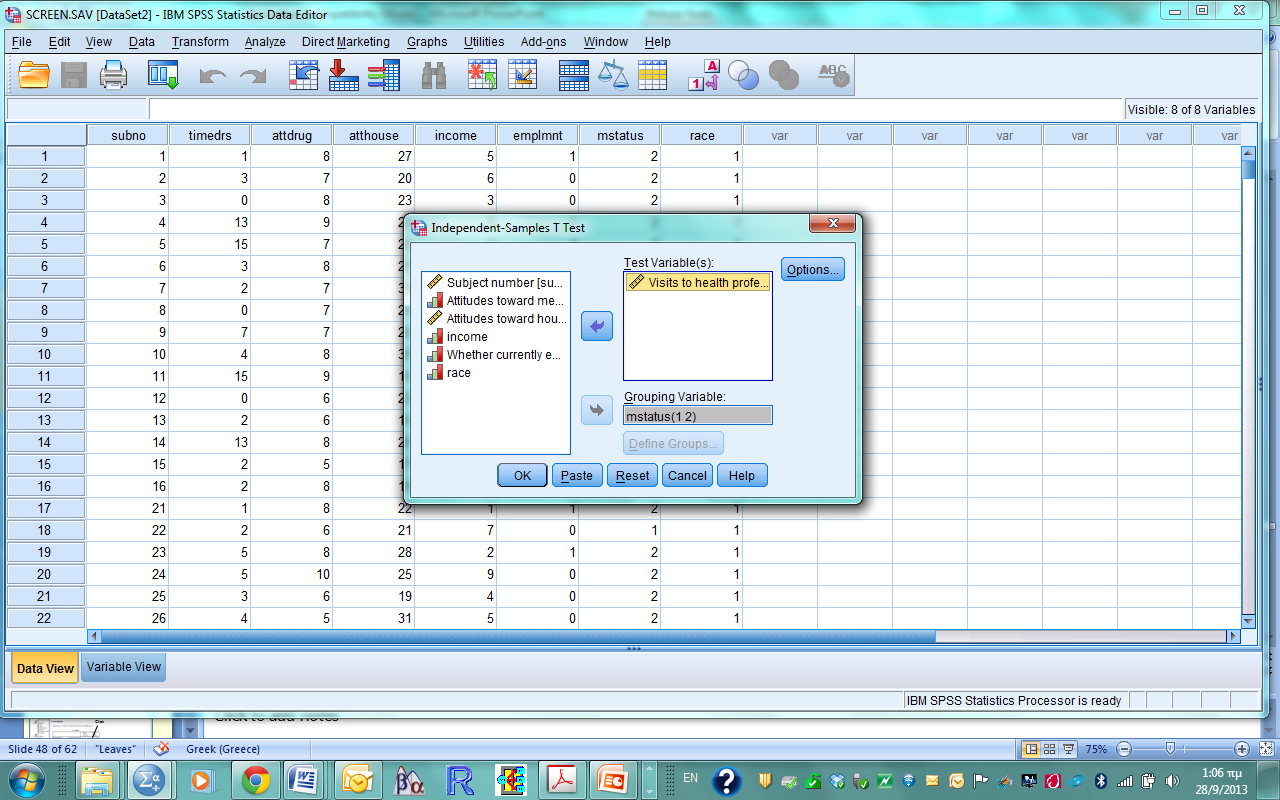The image size is (1280, 800).
Task: Open the R application in taskbar
Action: (459, 779)
